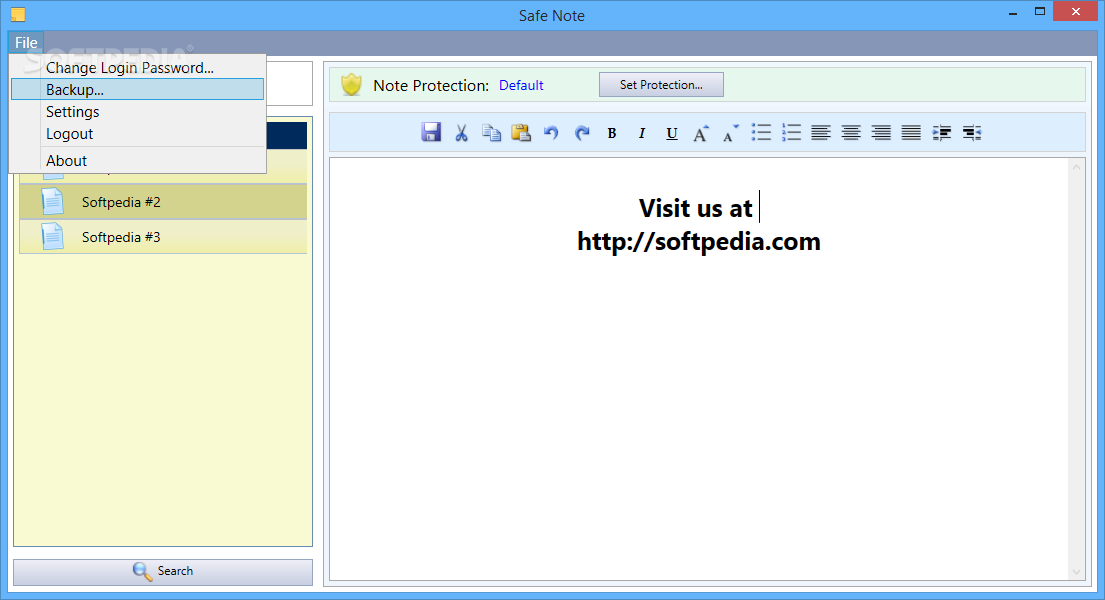
Task: Click the editor scrollbar down arrow
Action: 1076,572
